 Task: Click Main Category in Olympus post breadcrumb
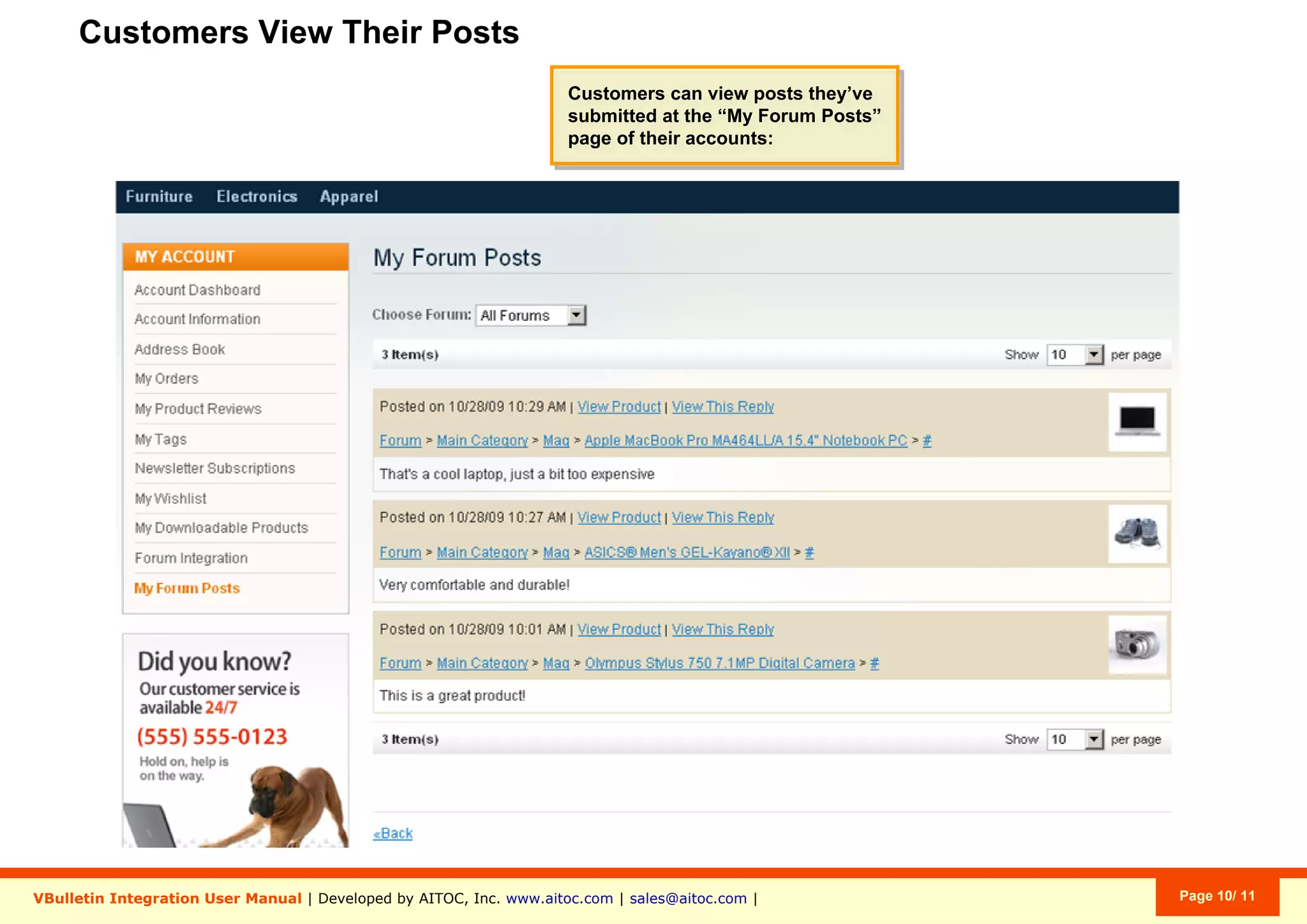[x=482, y=663]
